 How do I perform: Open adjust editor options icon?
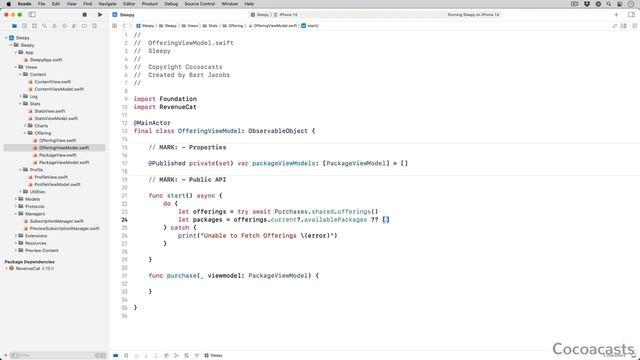[x=624, y=26]
